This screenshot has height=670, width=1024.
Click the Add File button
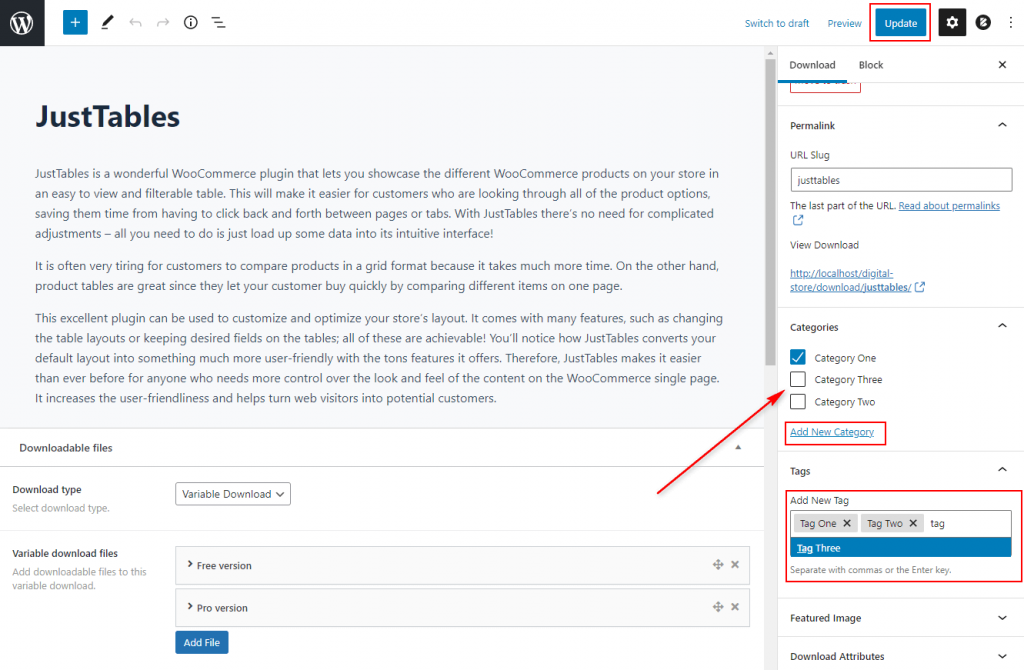202,643
